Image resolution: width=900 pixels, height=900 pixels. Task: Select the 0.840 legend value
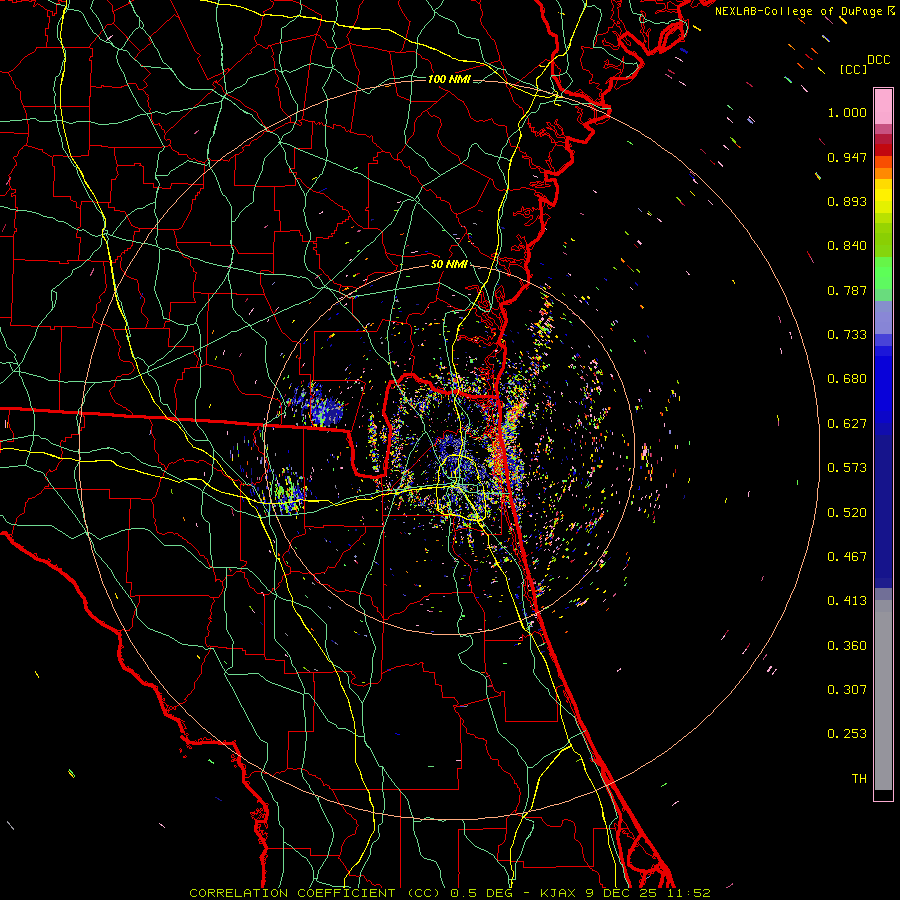847,246
